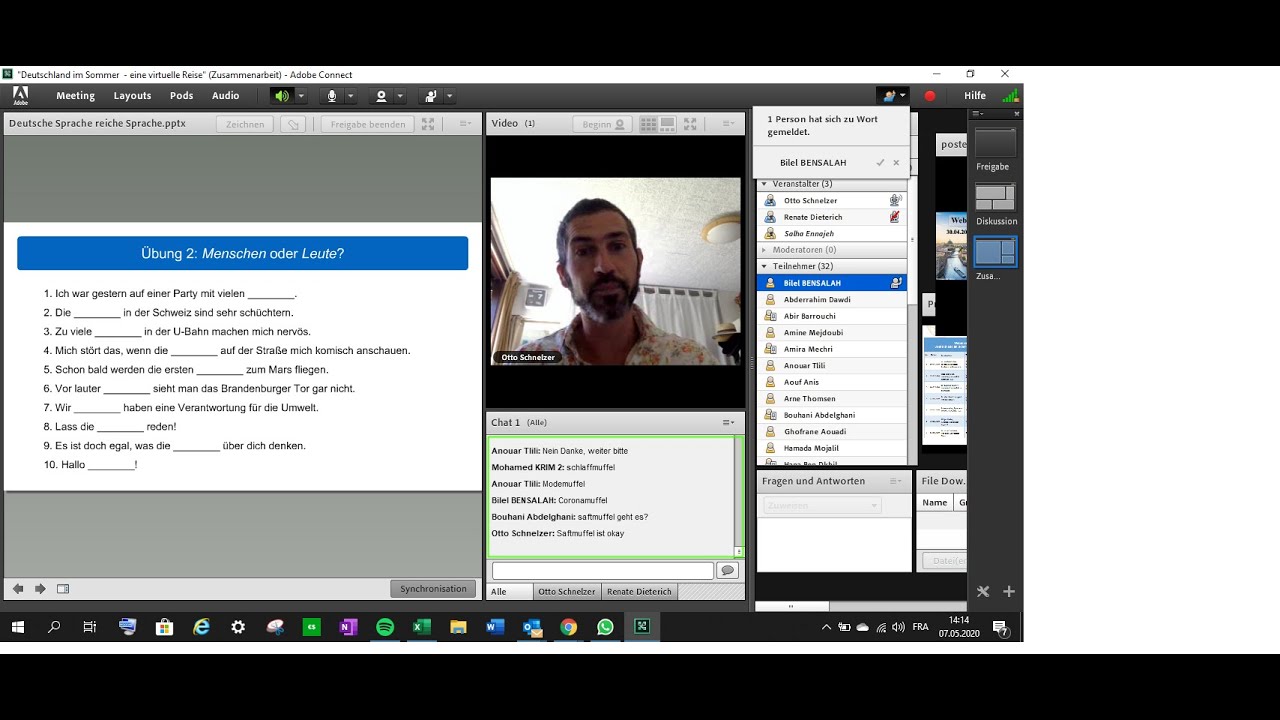Select Otto Schnelzer in attendee list
Image resolution: width=1280 pixels, height=720 pixels.
(x=832, y=200)
